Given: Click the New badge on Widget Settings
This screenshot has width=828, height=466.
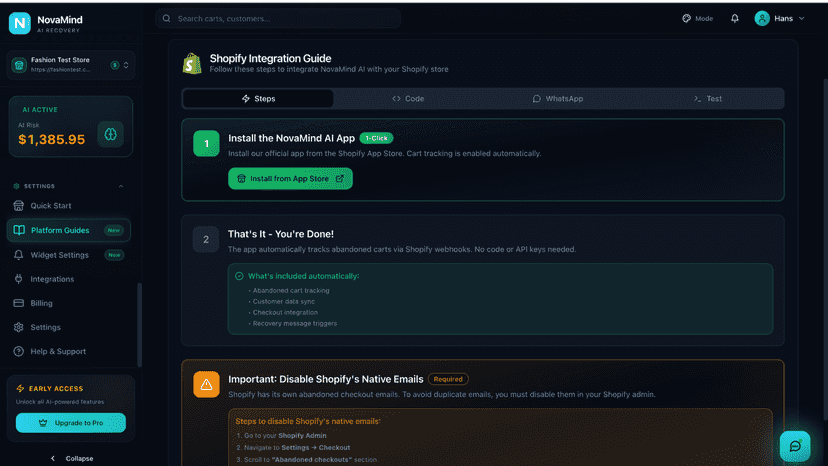Looking at the screenshot, I should coord(114,255).
